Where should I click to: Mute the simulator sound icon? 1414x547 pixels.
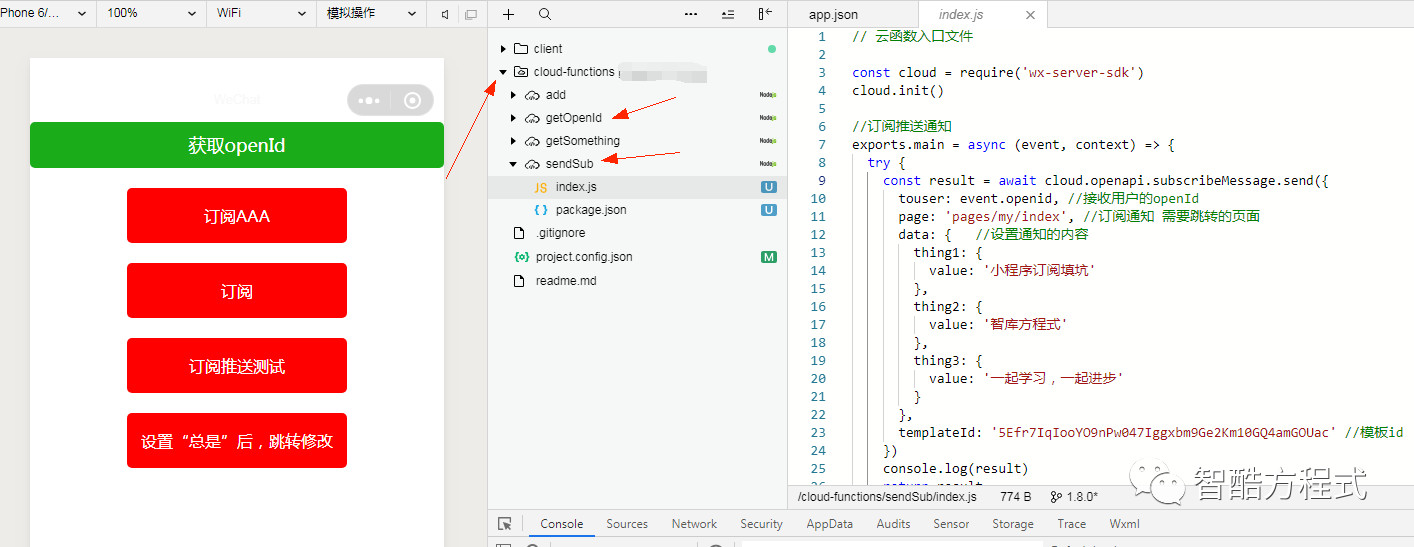click(445, 14)
